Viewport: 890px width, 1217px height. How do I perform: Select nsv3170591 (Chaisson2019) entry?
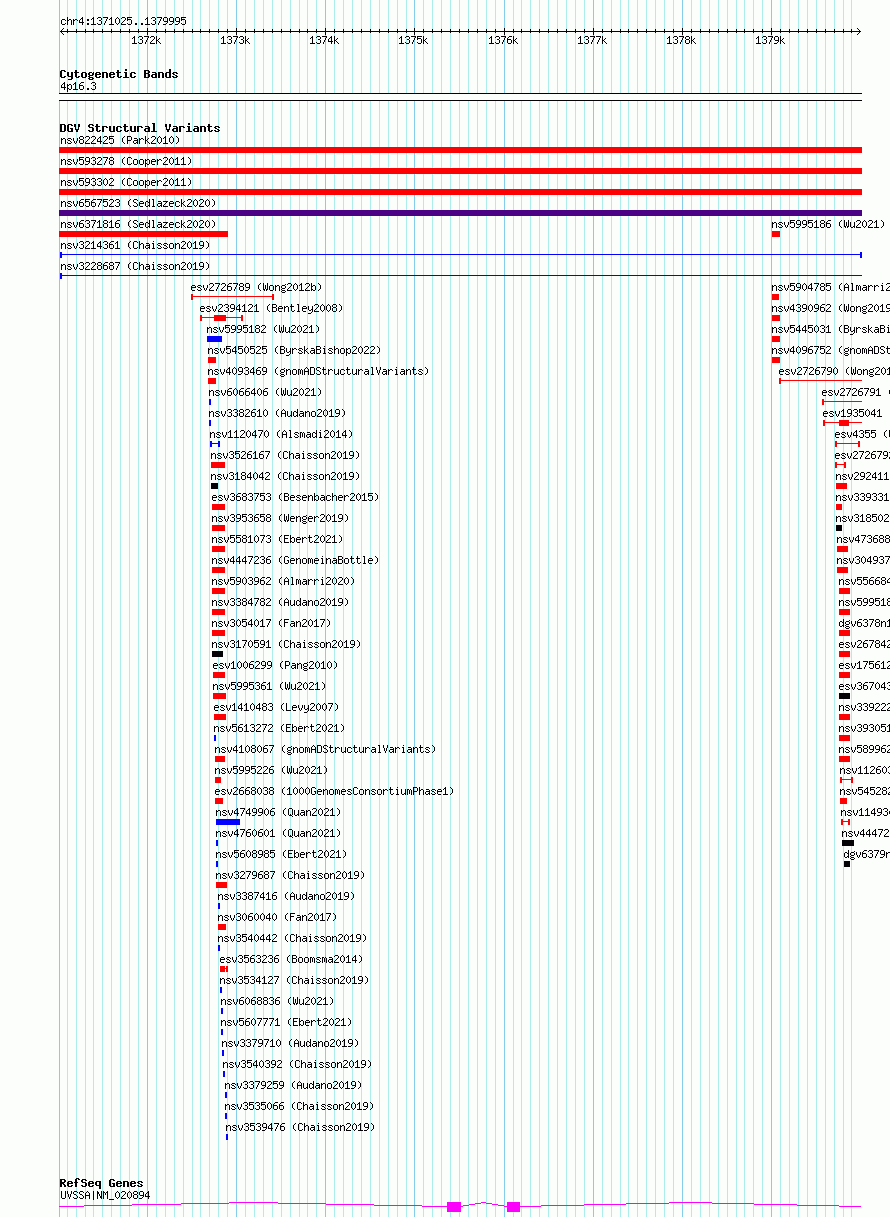[287, 644]
